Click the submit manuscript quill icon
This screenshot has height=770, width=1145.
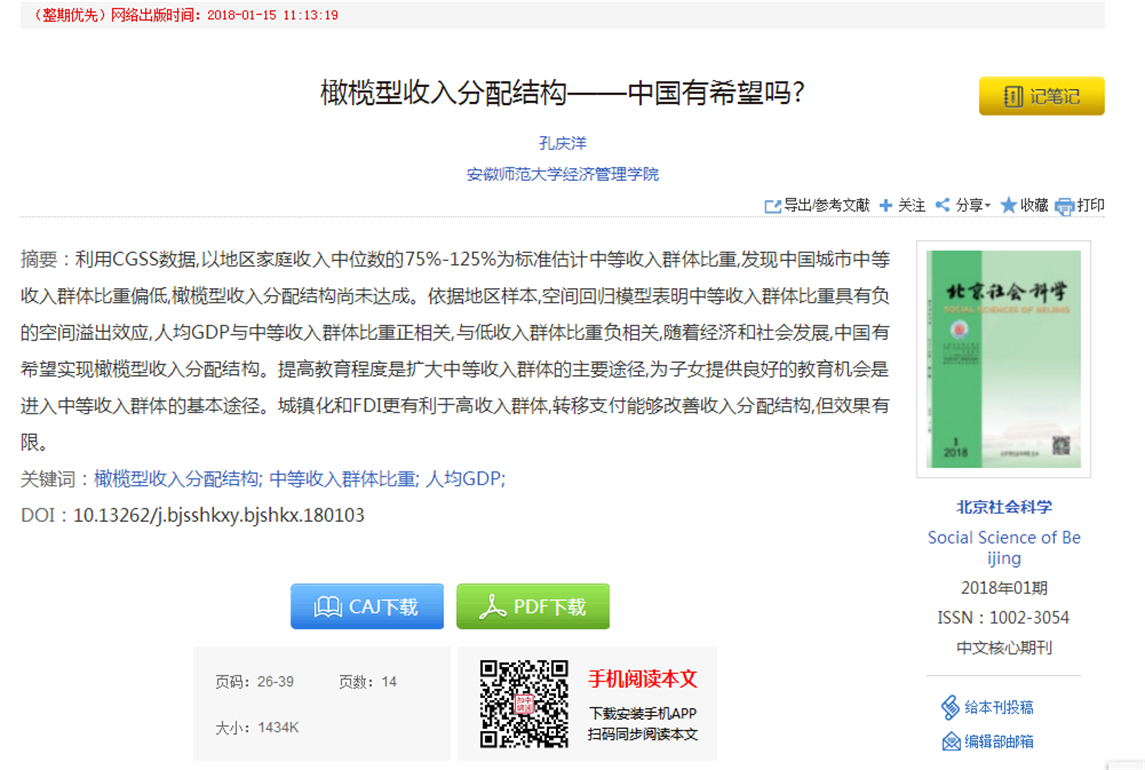pyautogui.click(x=950, y=708)
